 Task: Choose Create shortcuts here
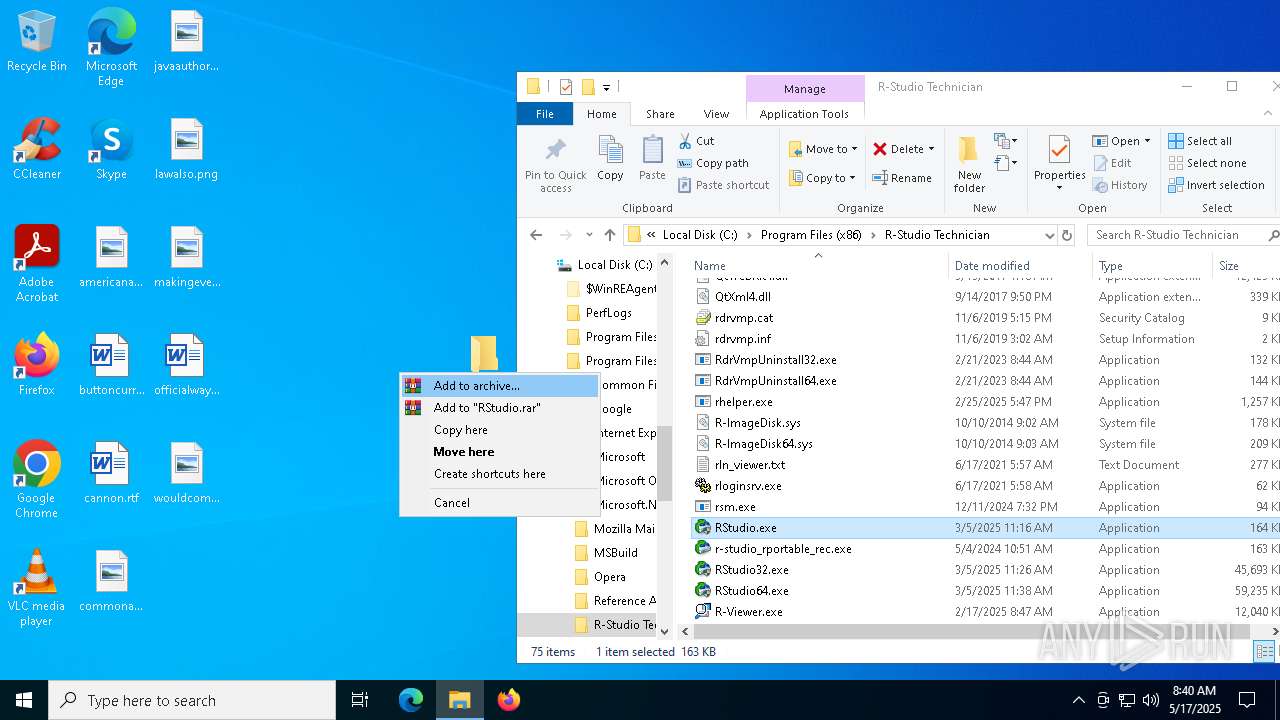click(499, 474)
